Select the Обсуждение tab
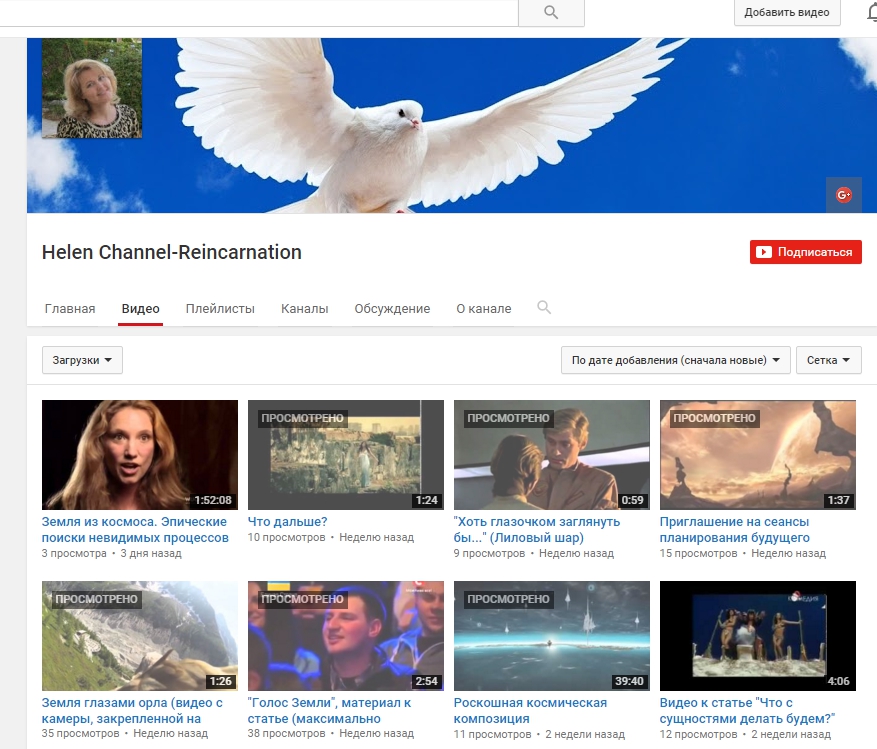The height and width of the screenshot is (749, 877). click(392, 309)
